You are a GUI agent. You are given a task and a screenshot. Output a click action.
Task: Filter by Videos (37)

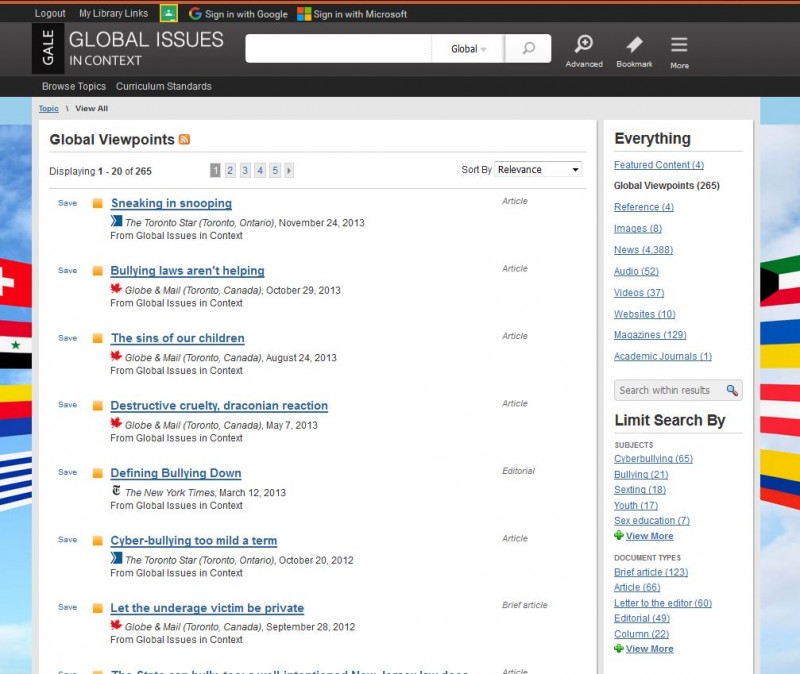[x=639, y=293]
